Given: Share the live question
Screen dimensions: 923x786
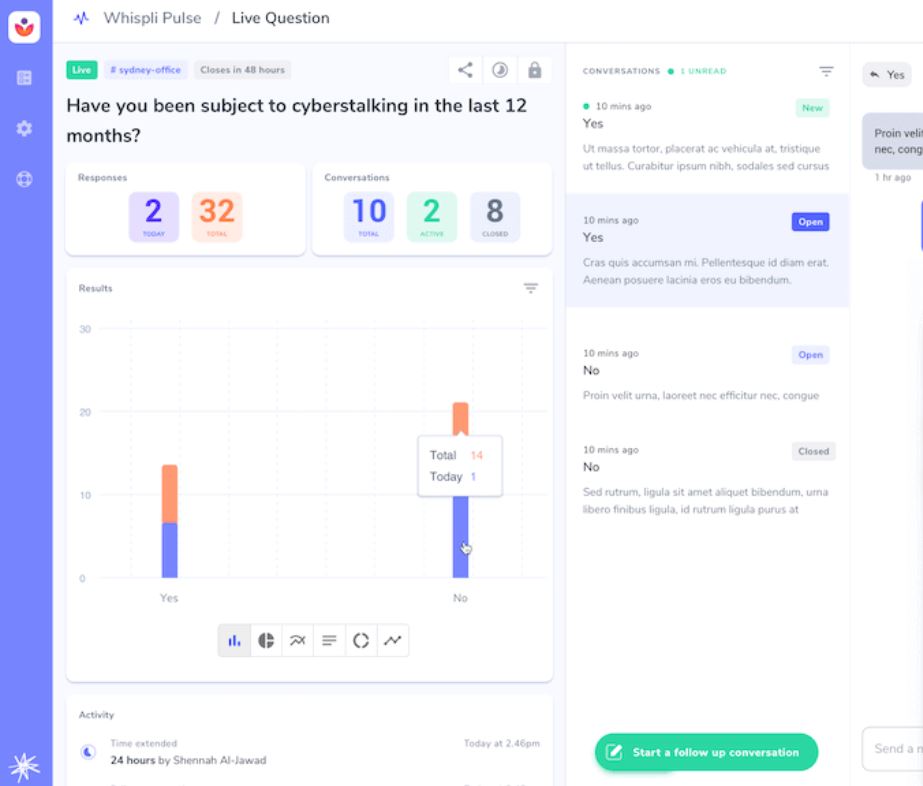Looking at the screenshot, I should 465,70.
